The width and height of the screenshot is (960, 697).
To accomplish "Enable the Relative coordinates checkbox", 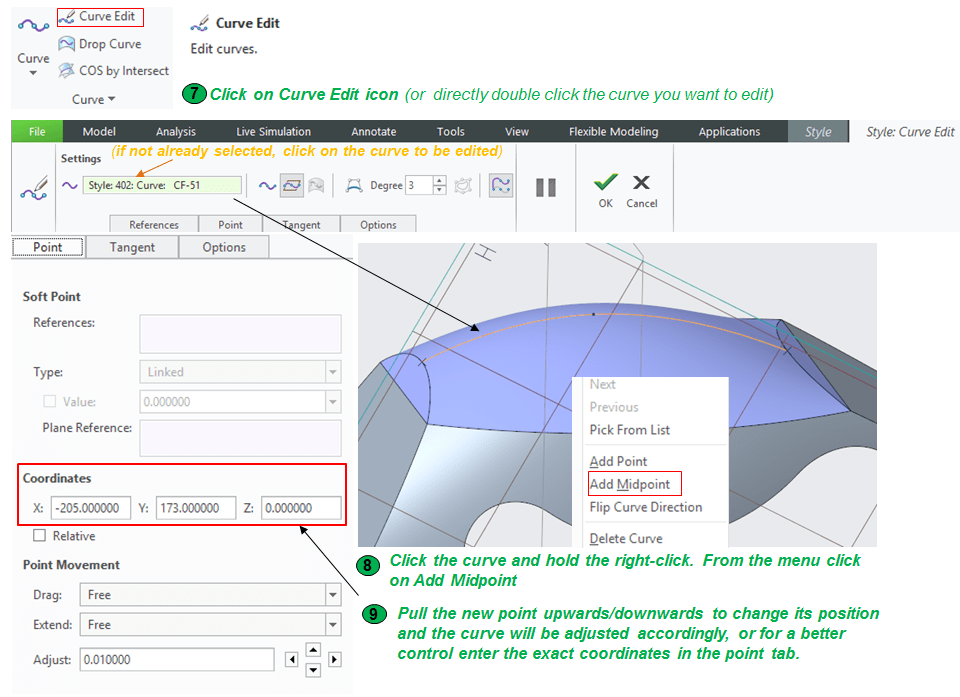I will (40, 536).
